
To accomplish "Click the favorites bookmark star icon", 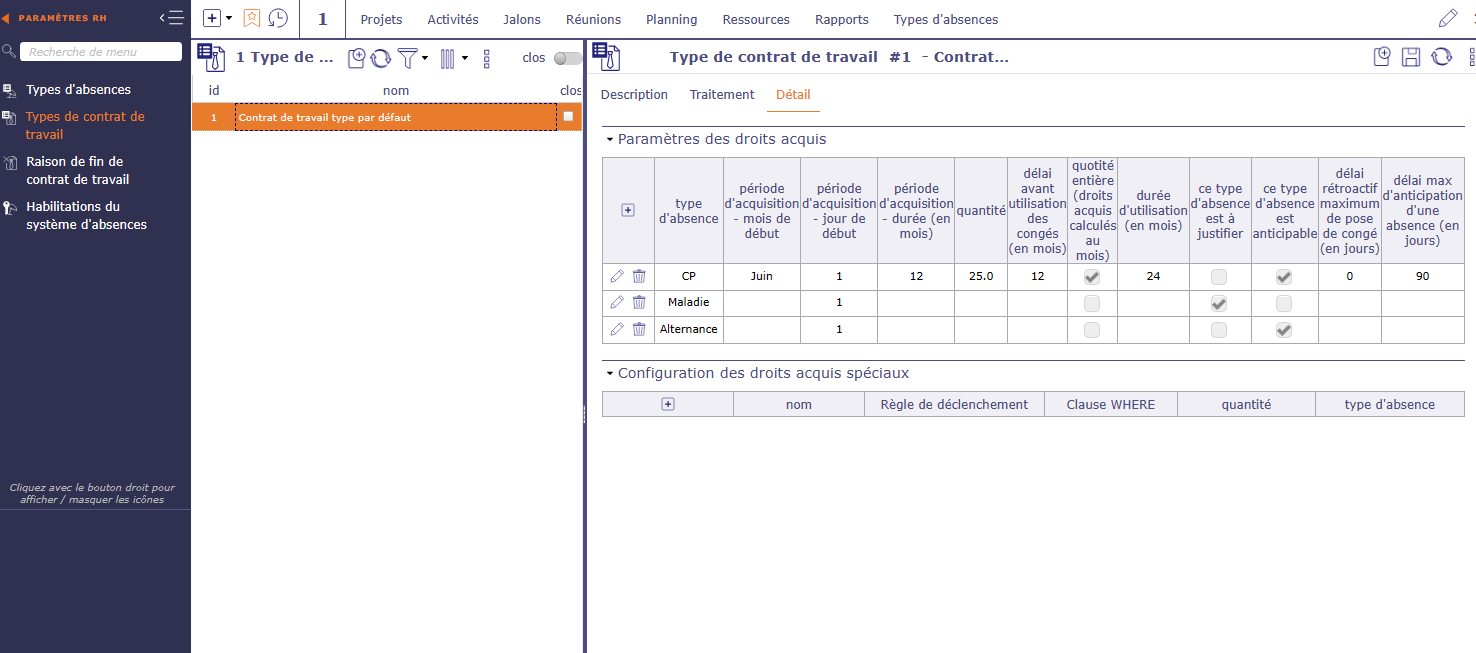I will click(252, 19).
